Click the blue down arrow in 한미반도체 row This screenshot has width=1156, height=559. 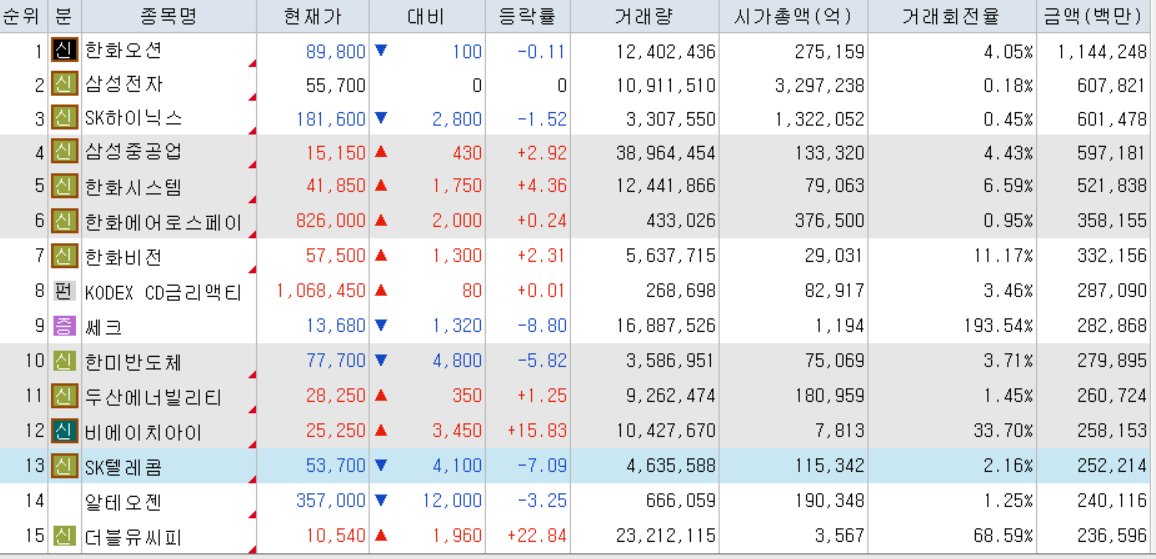380,361
